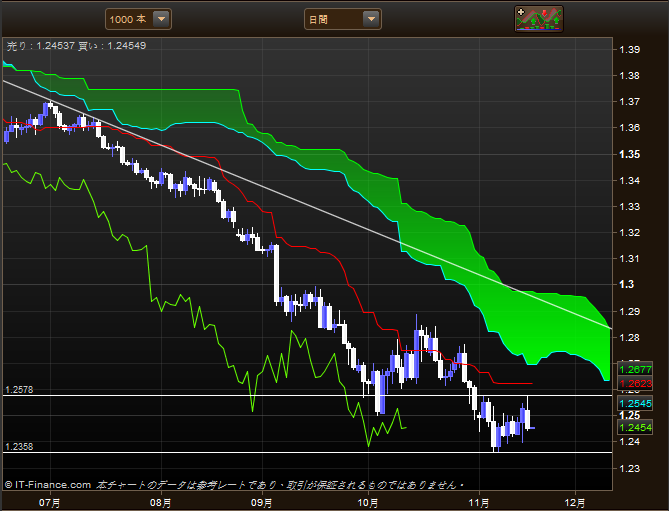Viewport: 669px width, 511px height.
Task: Click the bid and ask readout 売り 1.24537 買い 1.24549
Action: coord(76,46)
